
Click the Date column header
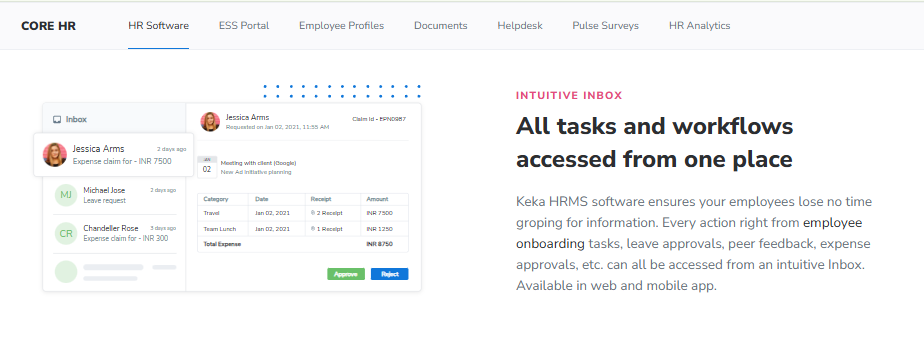(x=262, y=199)
